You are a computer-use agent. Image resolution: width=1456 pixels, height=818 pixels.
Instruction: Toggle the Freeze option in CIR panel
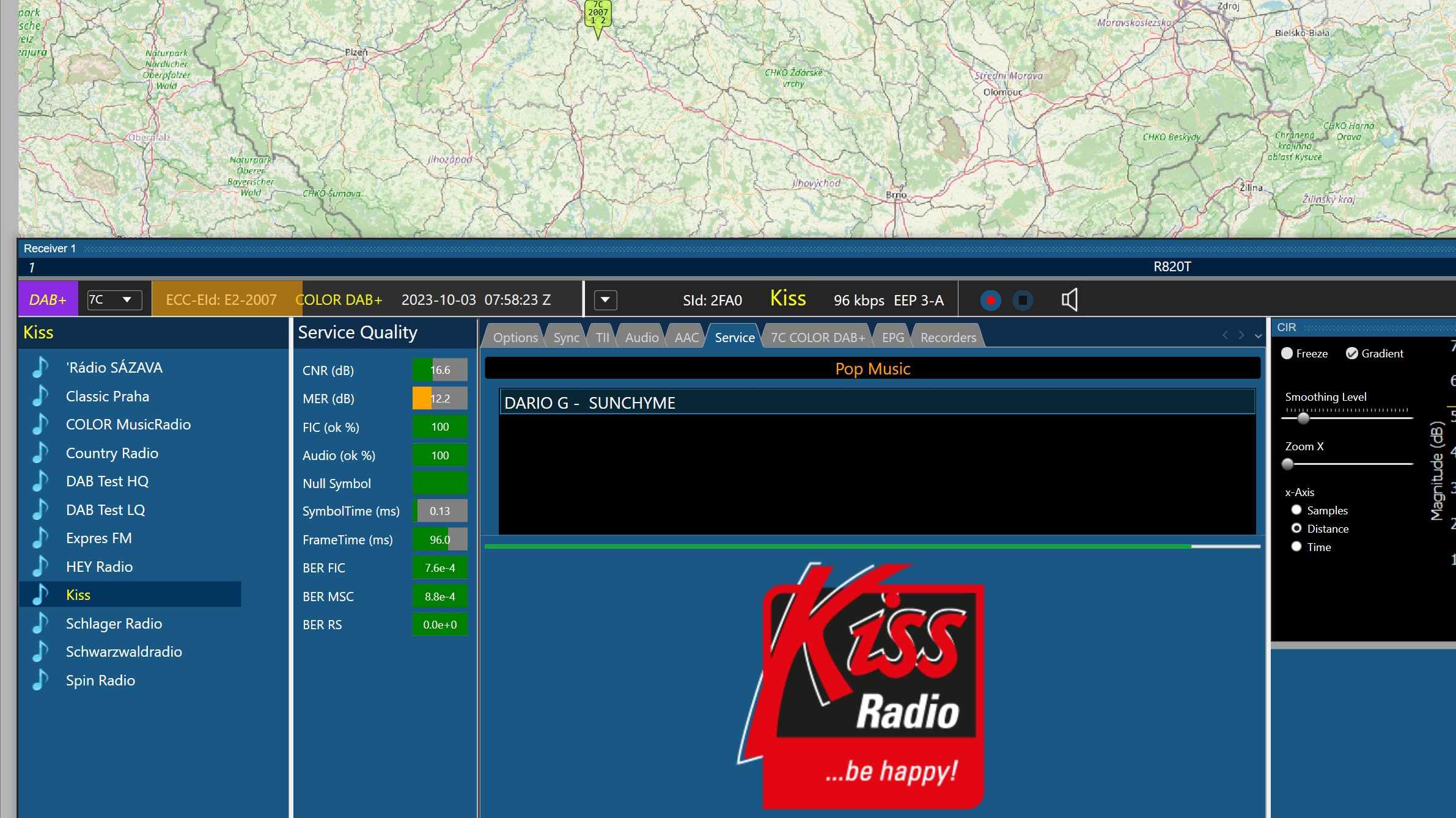tap(1287, 354)
